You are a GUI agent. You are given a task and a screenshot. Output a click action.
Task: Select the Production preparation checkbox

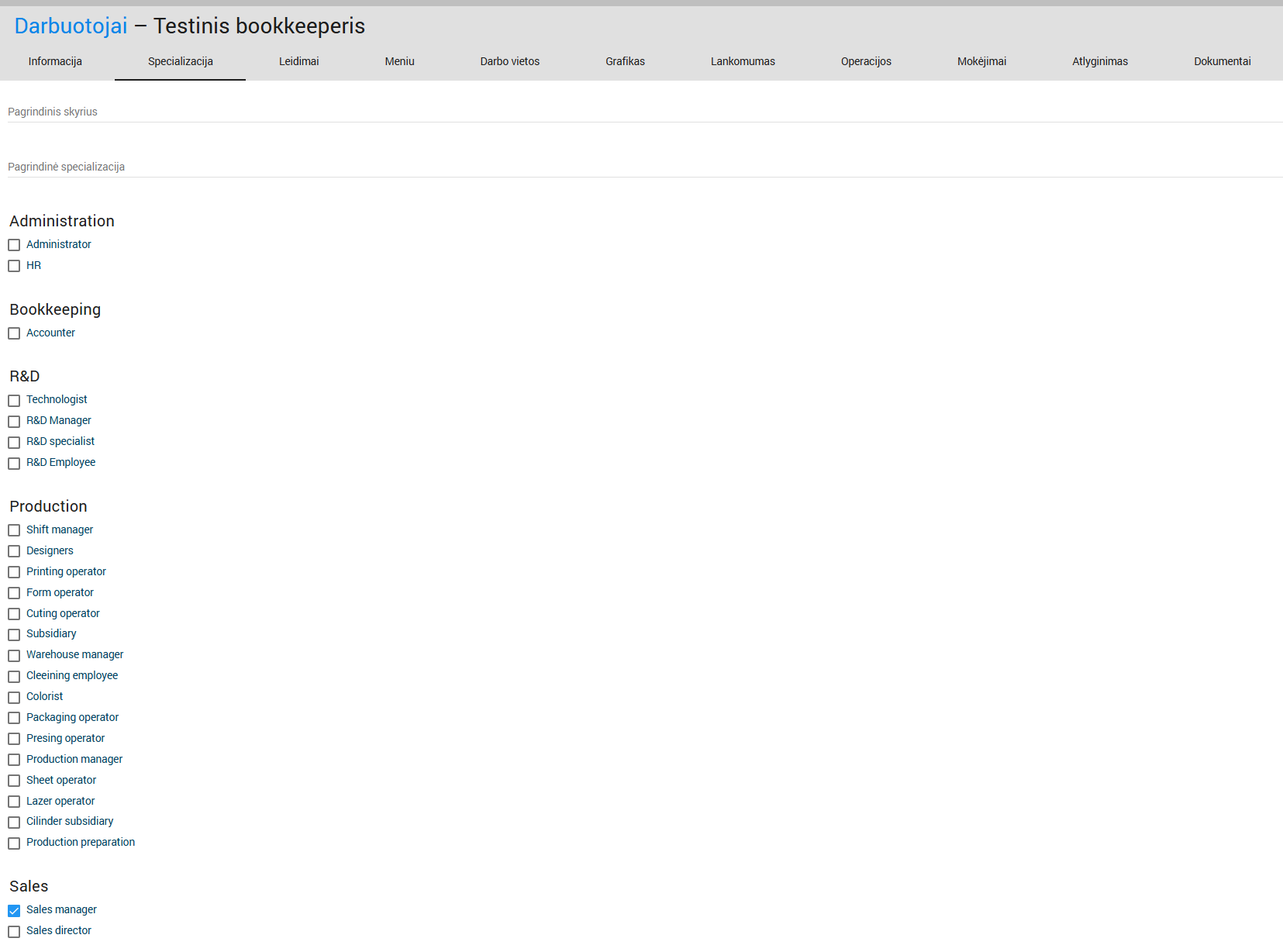point(14,843)
